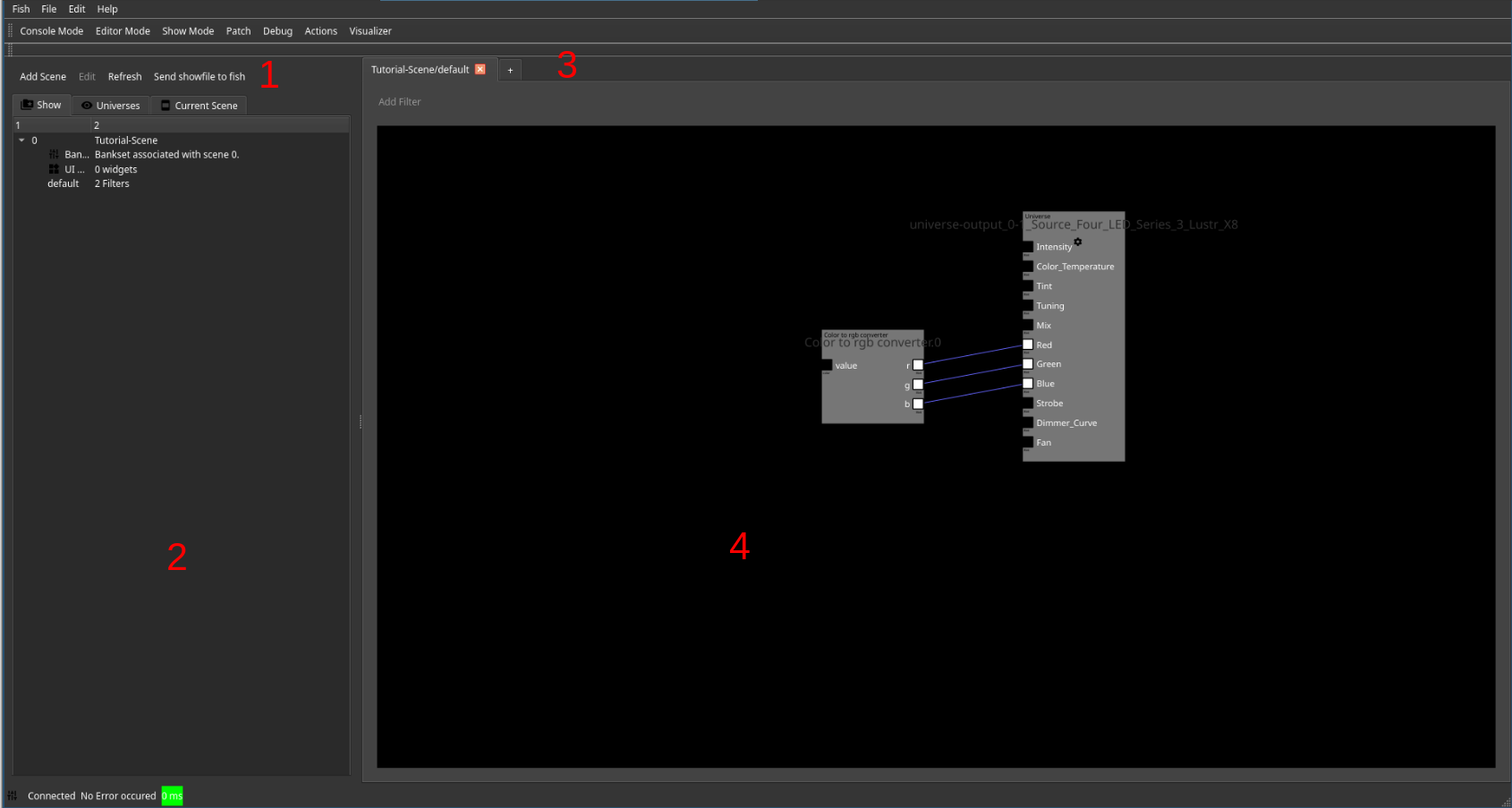Open the File menu

(48, 9)
